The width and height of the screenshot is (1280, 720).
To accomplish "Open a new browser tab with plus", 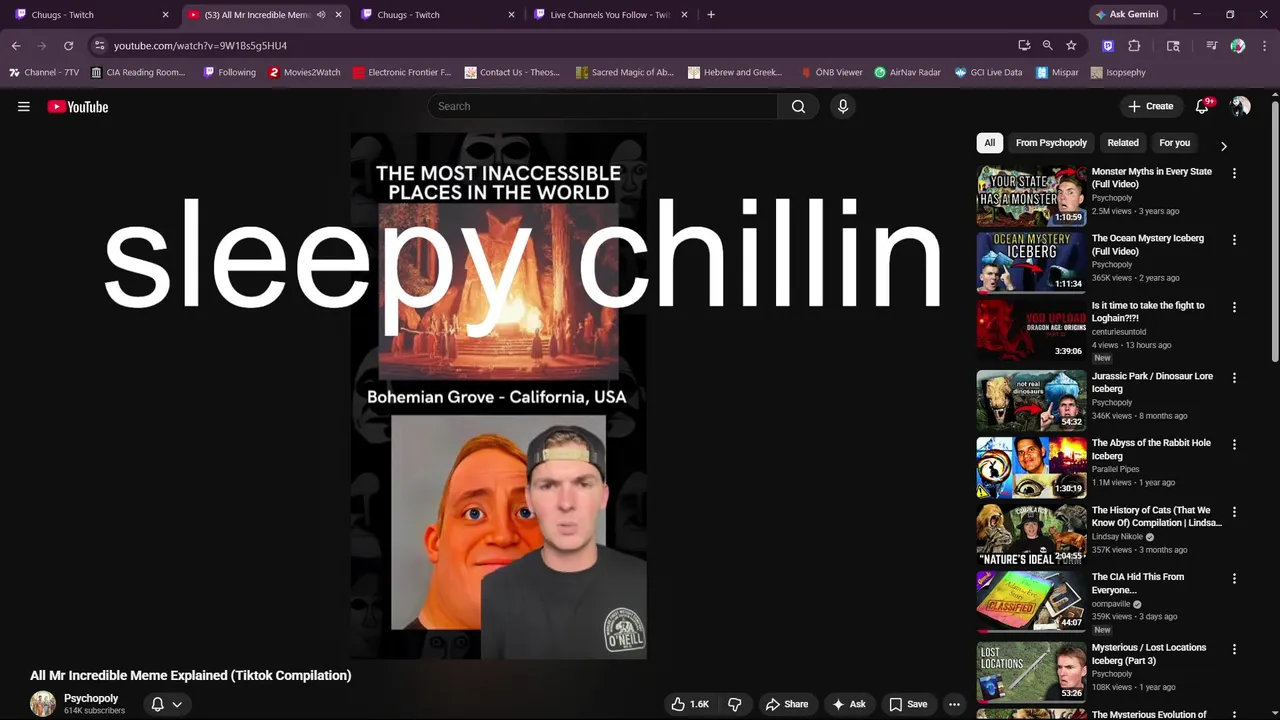I will [x=711, y=15].
